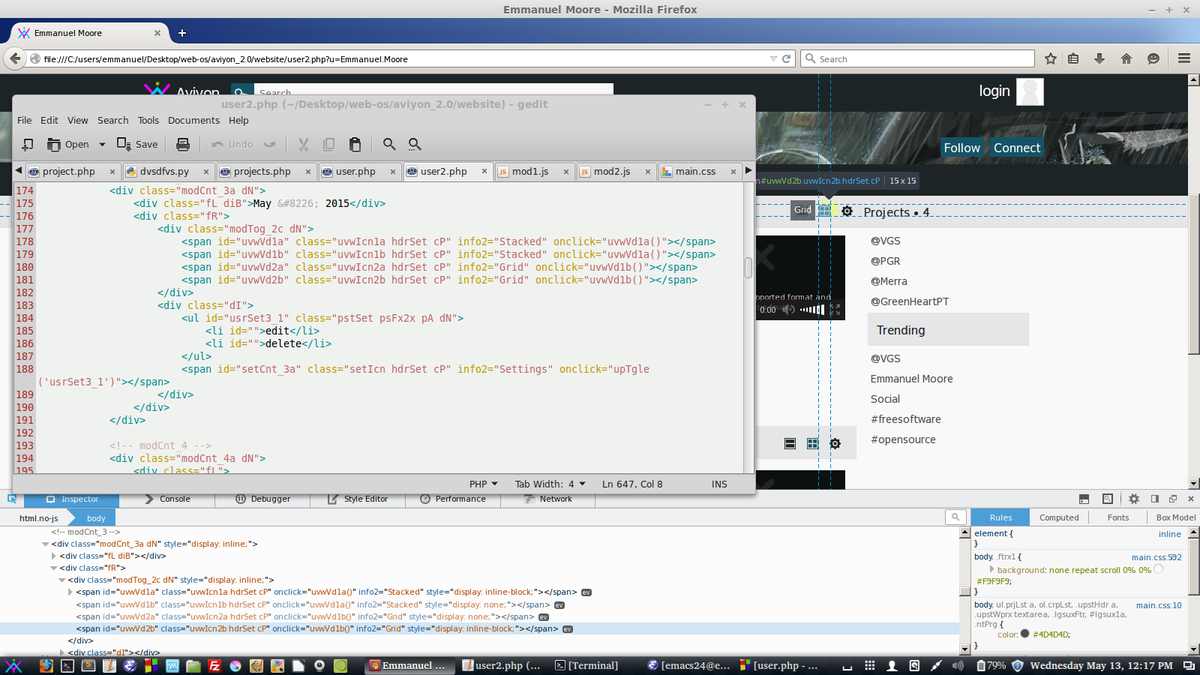Screen dimensions: 1200x675
Task: Select the lower Grid view icon
Action: pos(813,443)
